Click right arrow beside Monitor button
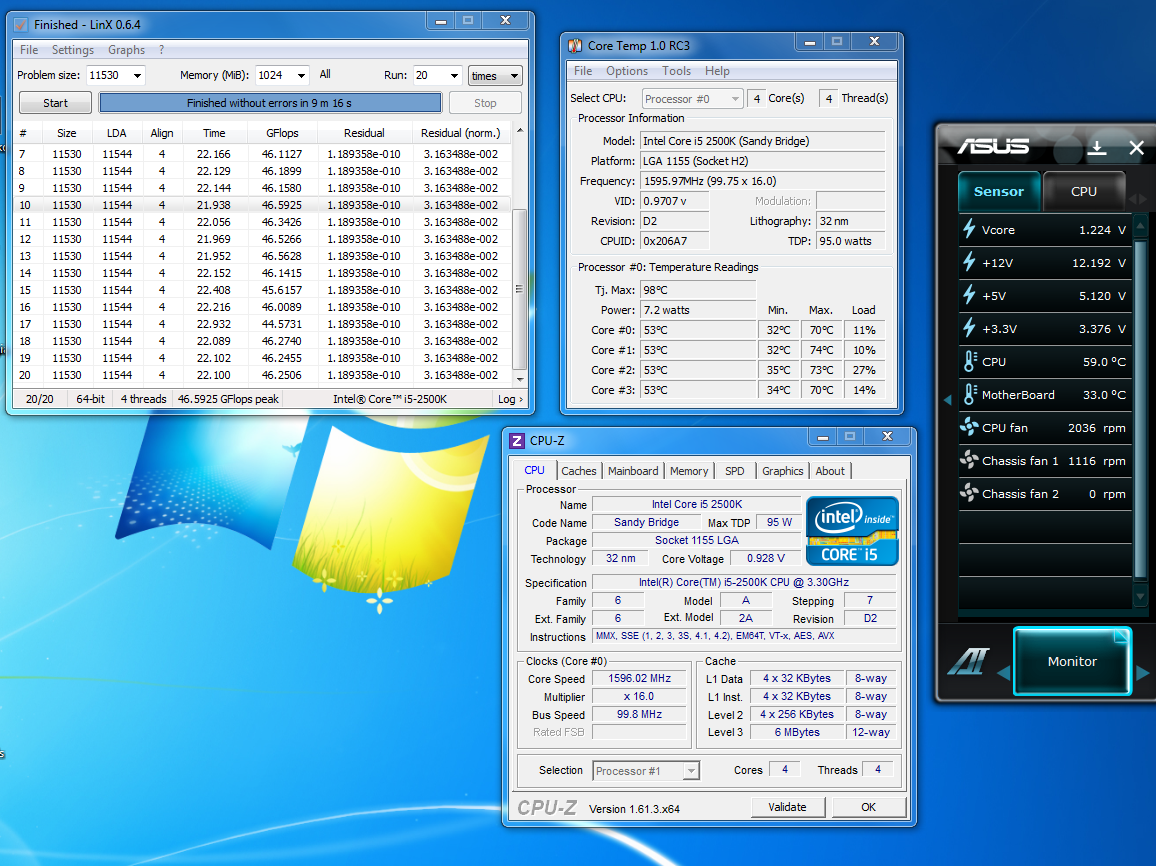The height and width of the screenshot is (866, 1156). coord(1142,672)
